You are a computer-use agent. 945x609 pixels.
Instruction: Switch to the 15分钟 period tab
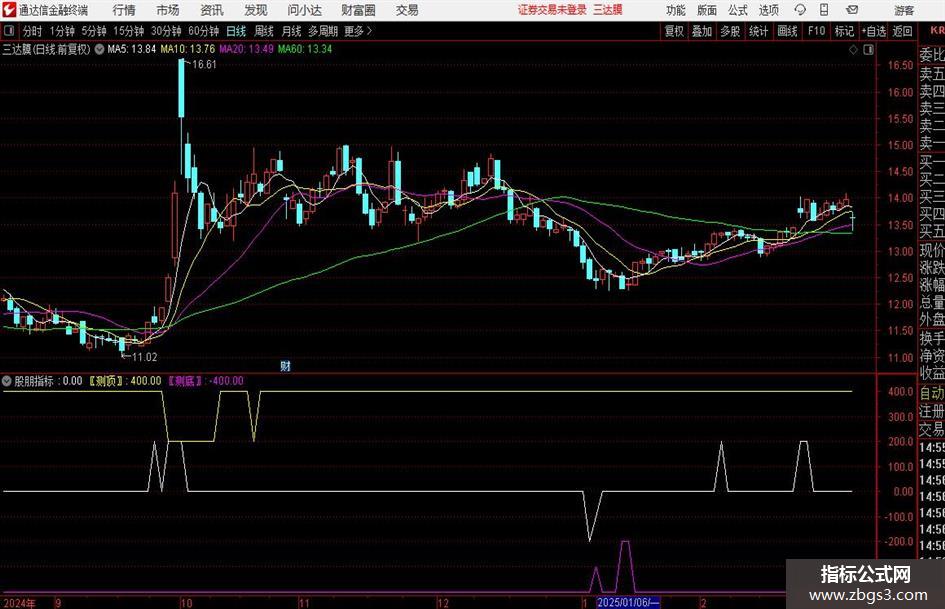128,31
